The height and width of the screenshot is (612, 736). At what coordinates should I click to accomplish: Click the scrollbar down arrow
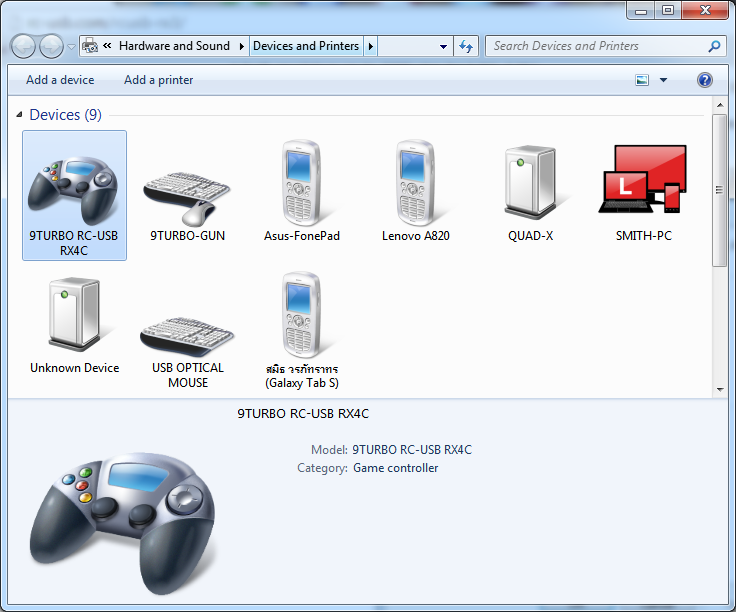pyautogui.click(x=720, y=390)
